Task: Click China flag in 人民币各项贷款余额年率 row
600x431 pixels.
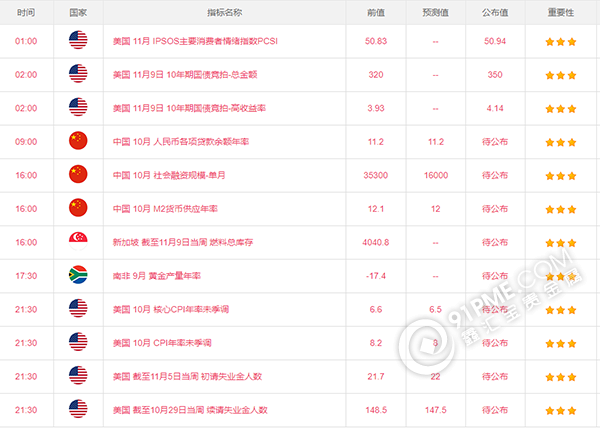Action: point(77,141)
